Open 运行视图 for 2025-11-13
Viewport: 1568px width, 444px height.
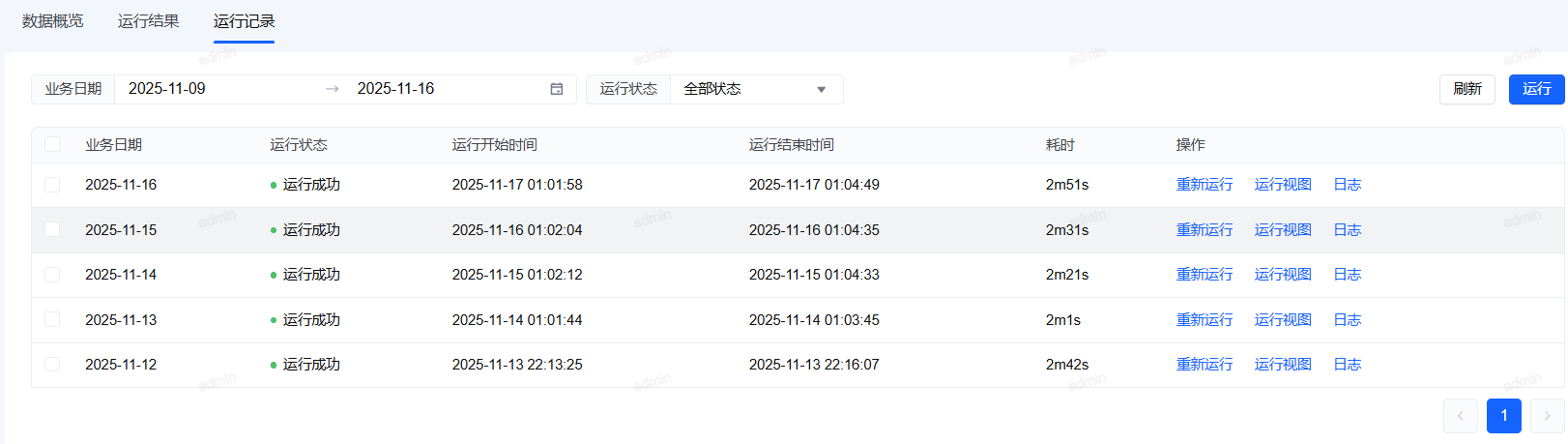click(1283, 320)
